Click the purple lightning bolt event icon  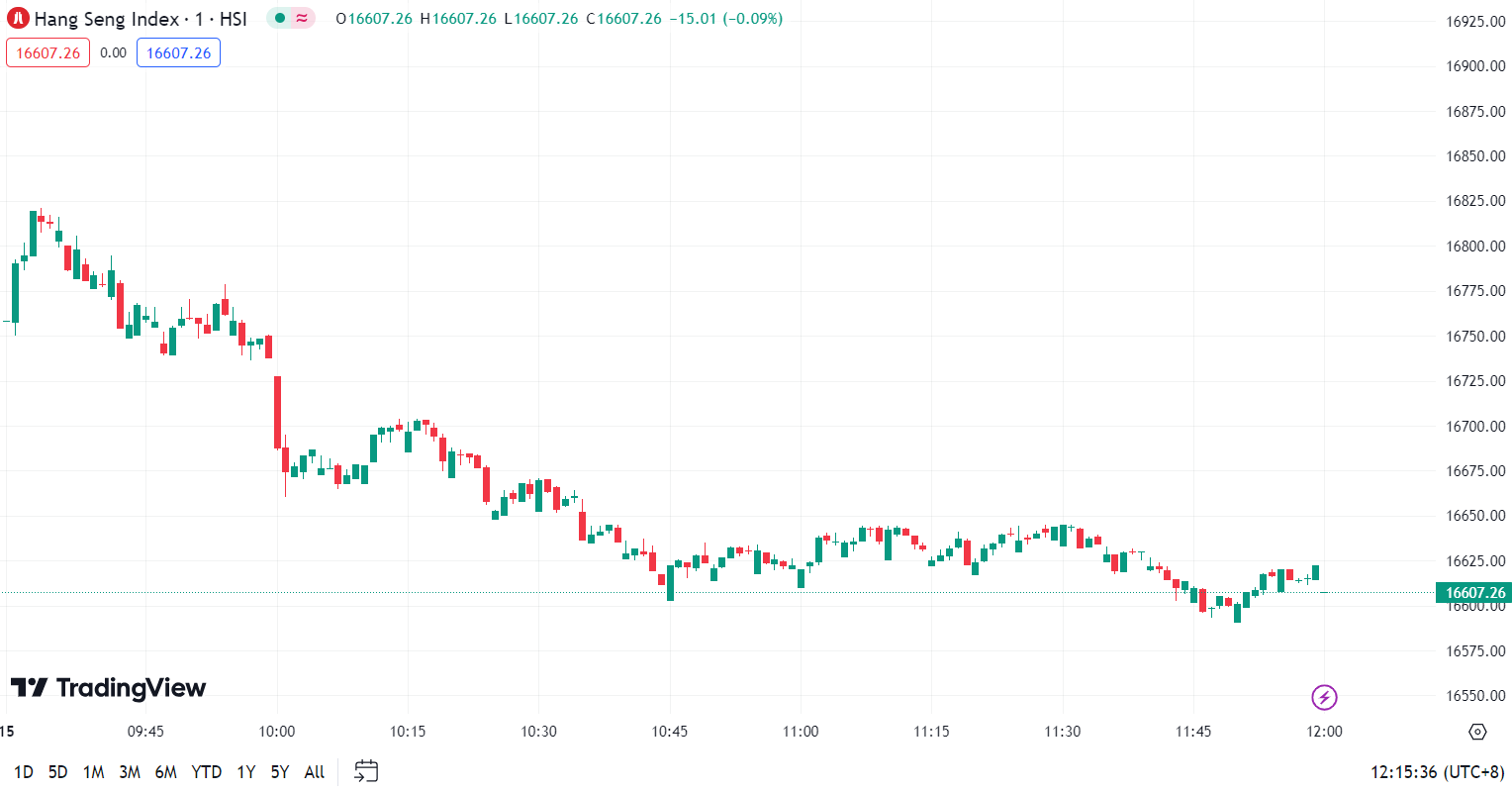[1324, 697]
